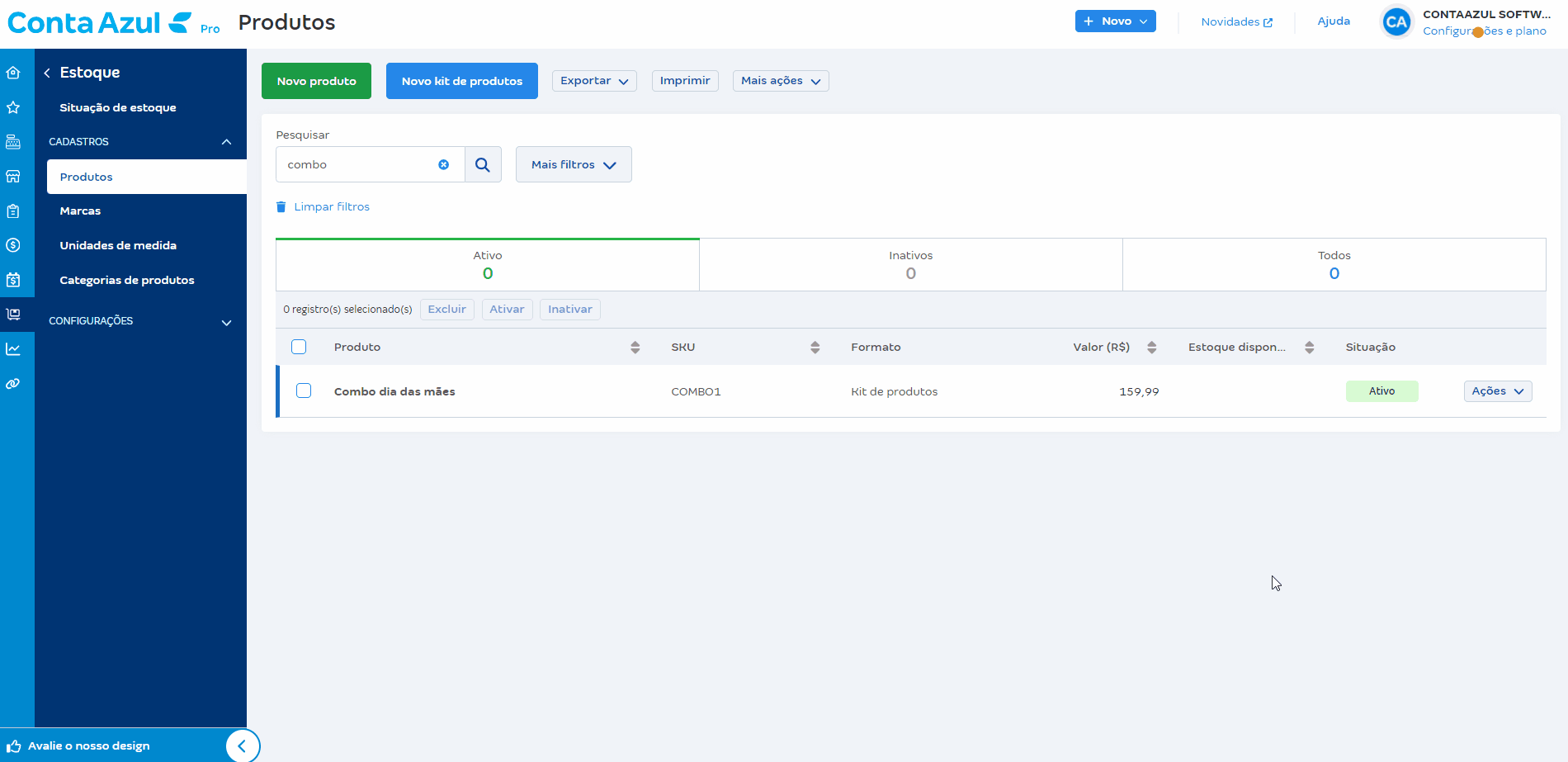The image size is (1568, 762).
Task: Click the Situação column header
Action: (x=1371, y=348)
